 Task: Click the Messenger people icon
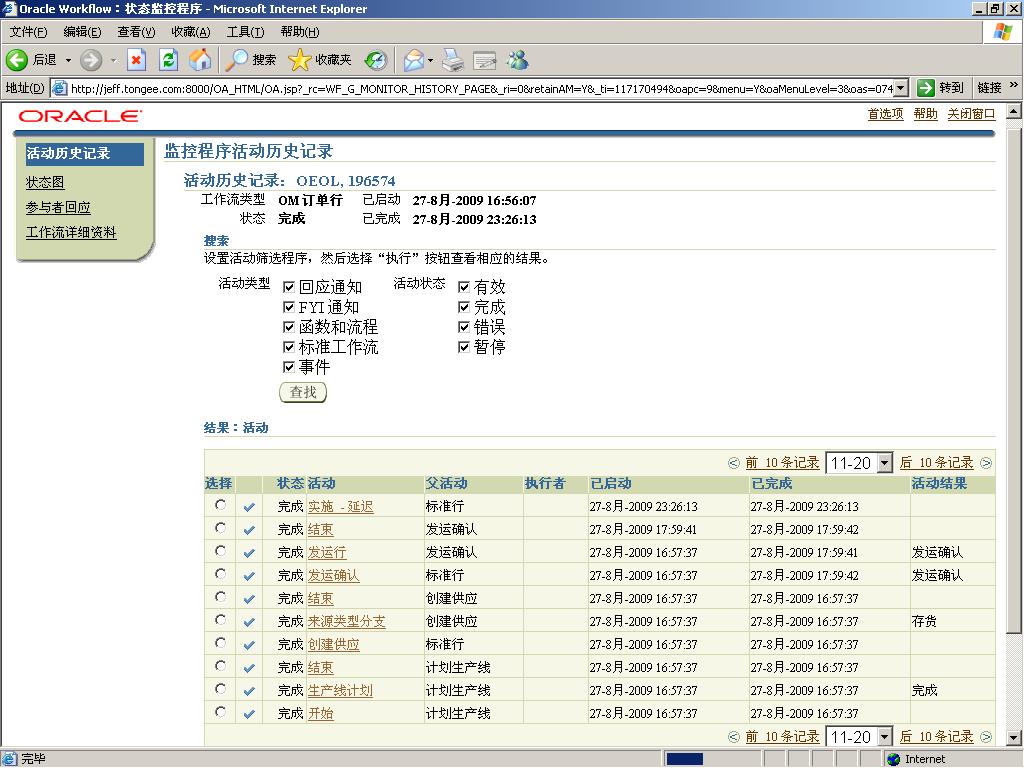coord(519,60)
